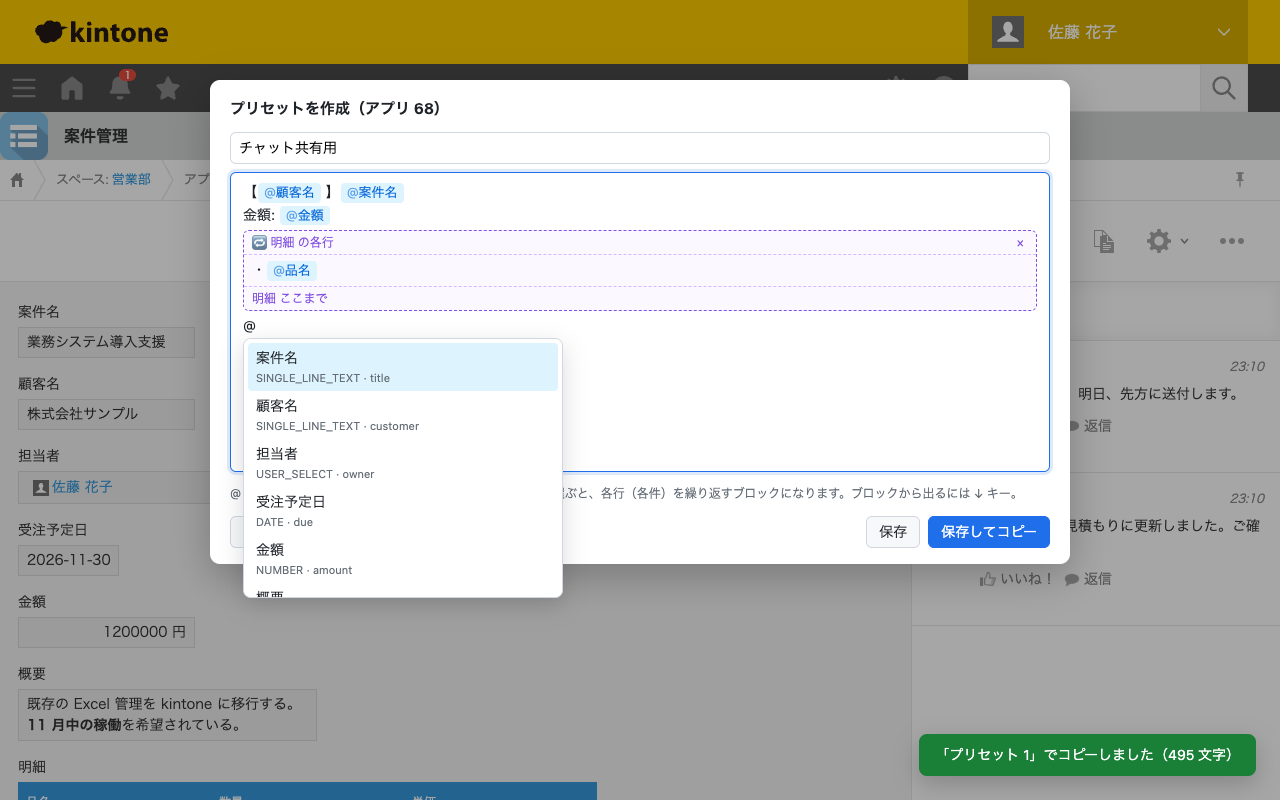Viewport: 1280px width, 800px height.
Task: Open the settings gear dropdown
Action: [x=1166, y=241]
